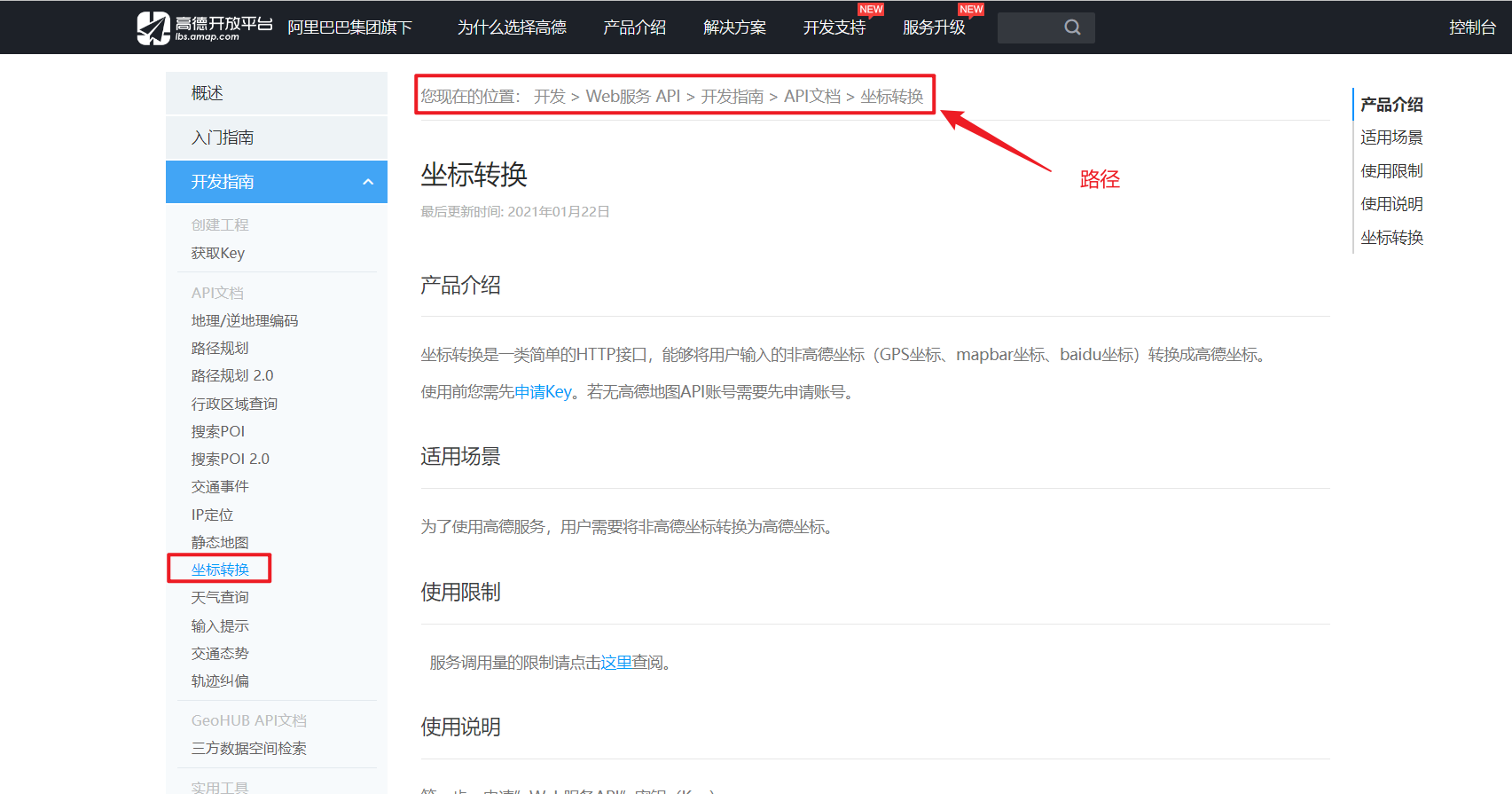Open the 产品介绍 top menu
Screen dimensions: 1512x794
(634, 28)
